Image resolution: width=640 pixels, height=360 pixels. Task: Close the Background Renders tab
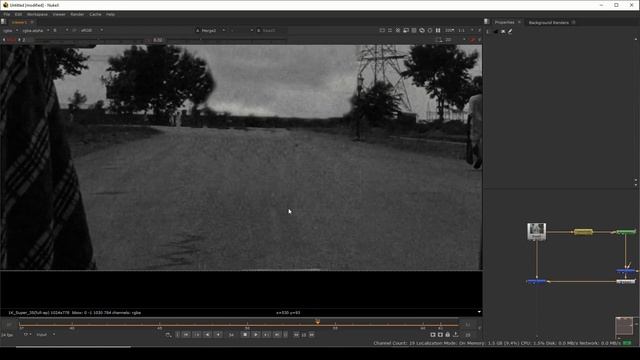(573, 22)
